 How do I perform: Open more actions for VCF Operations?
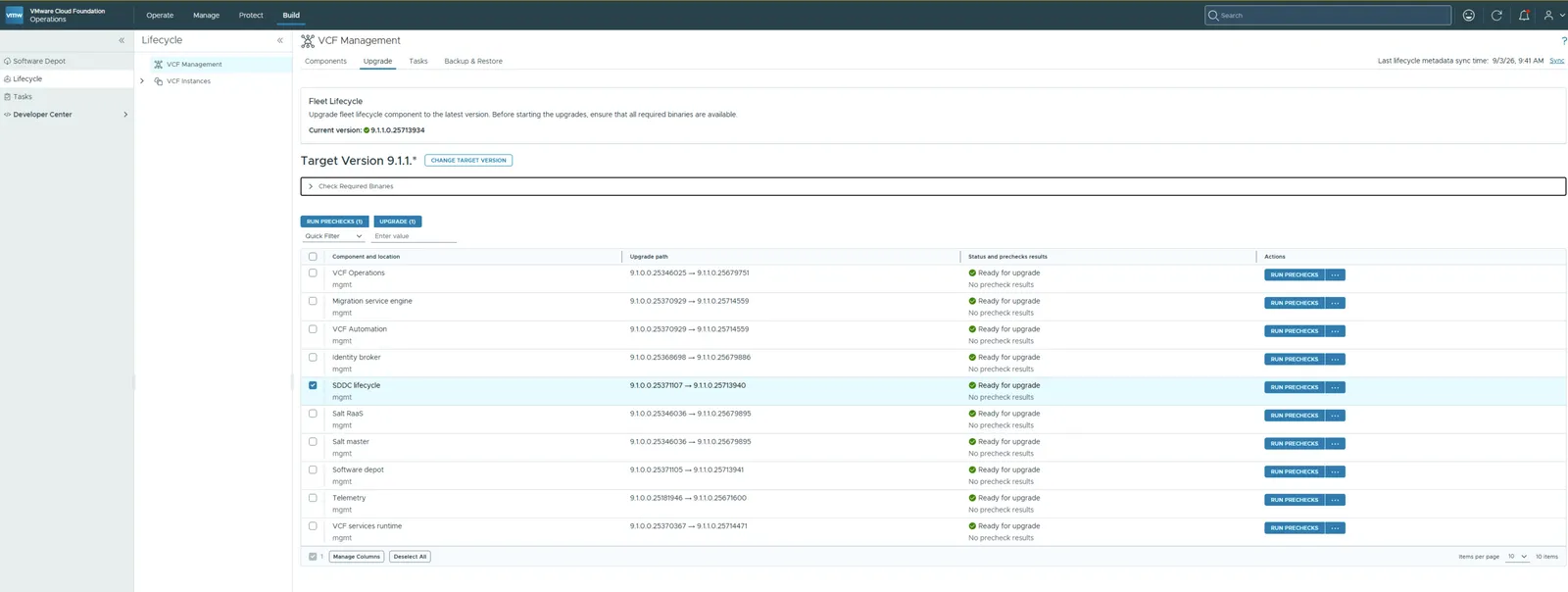pos(1335,274)
